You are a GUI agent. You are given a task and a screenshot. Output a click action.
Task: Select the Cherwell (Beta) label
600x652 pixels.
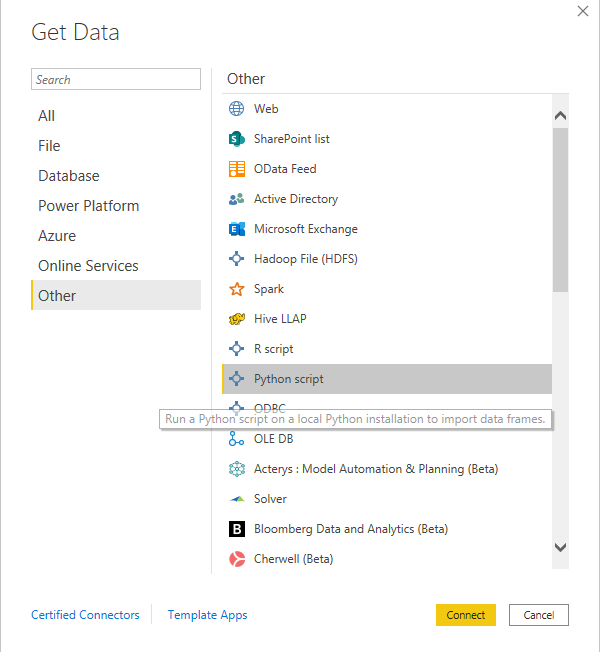294,559
